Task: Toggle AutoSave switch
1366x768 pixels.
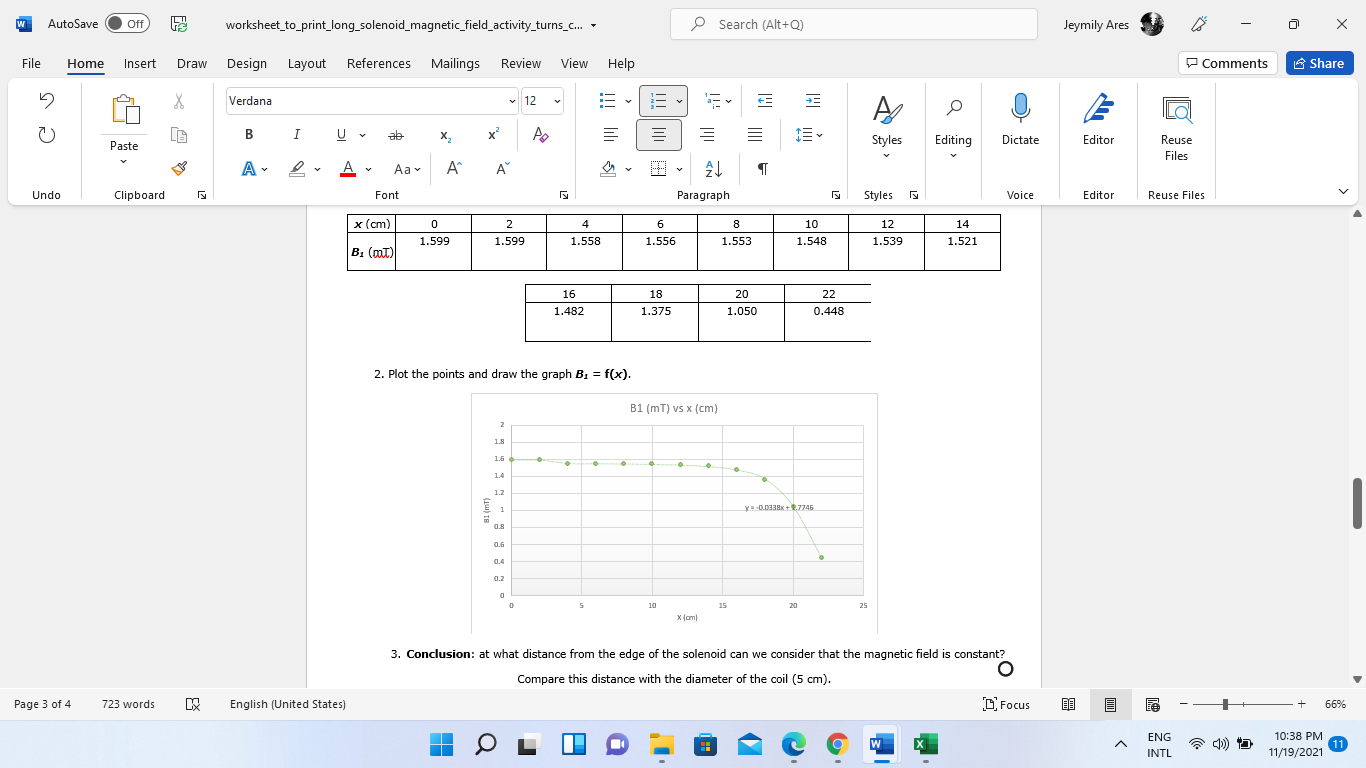Action: 127,24
